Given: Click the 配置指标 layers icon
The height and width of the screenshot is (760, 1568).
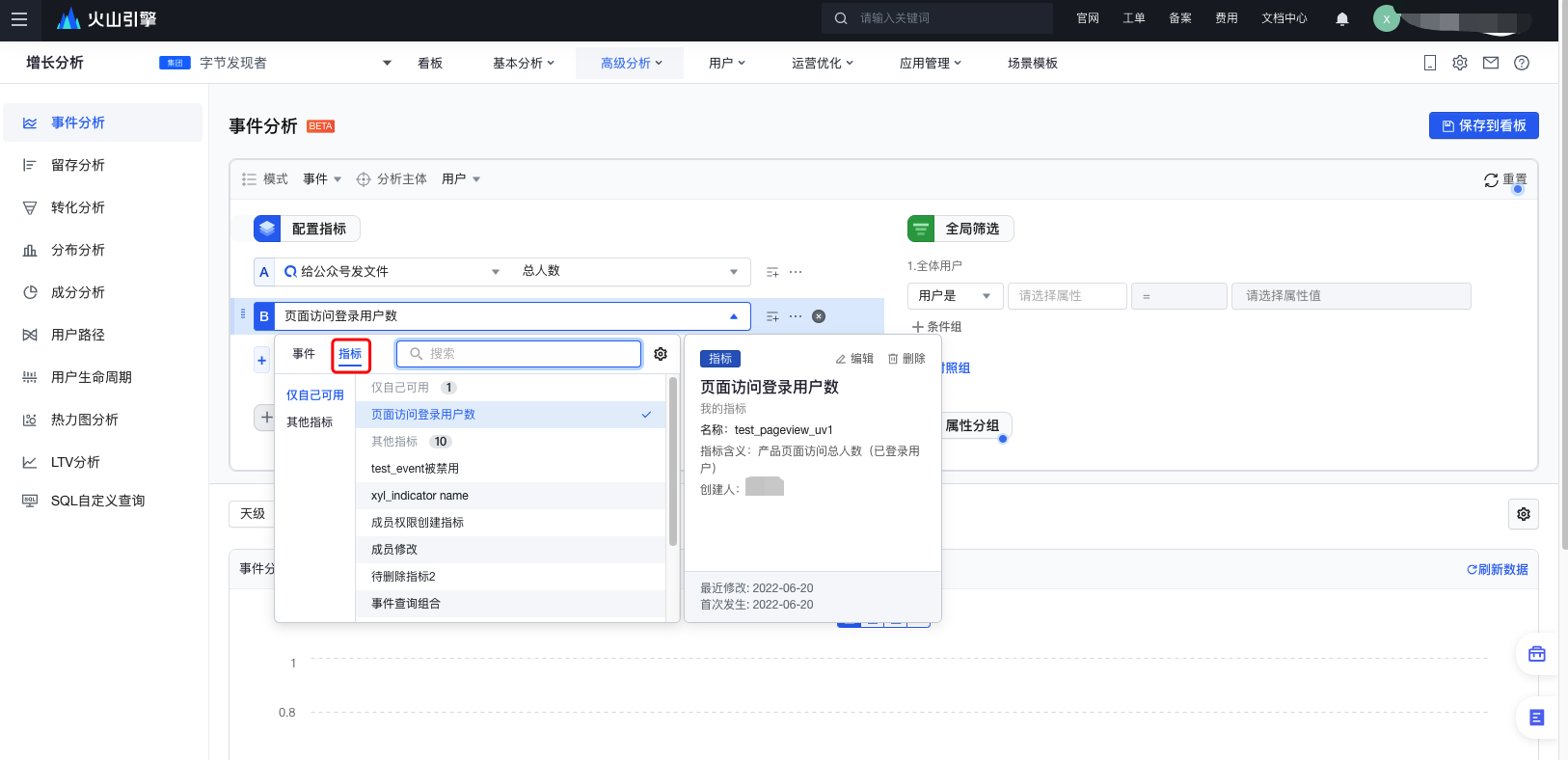Looking at the screenshot, I should (x=267, y=229).
